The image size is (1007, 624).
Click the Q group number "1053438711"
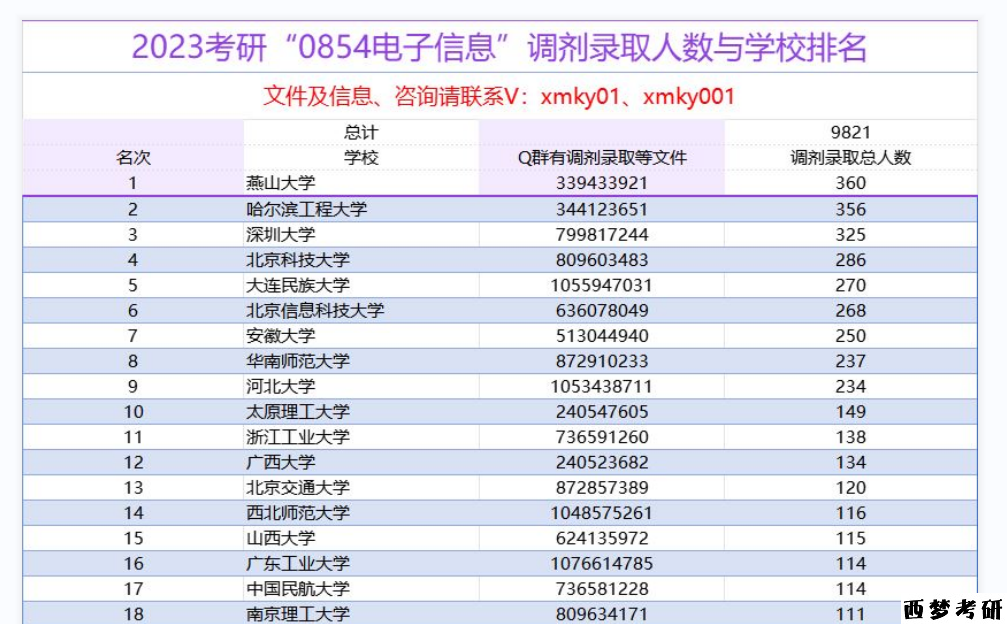(x=602, y=386)
